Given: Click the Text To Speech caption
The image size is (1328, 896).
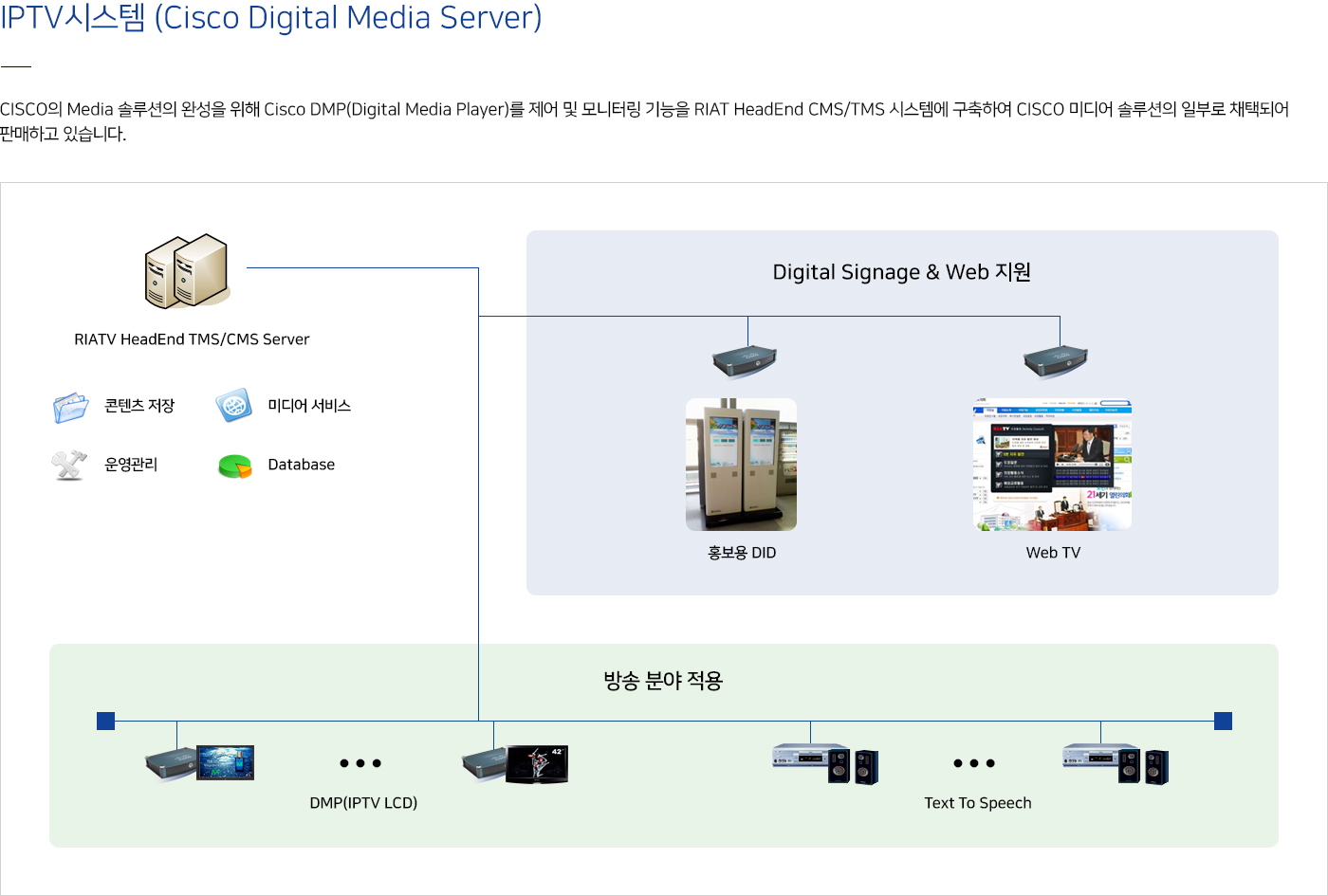Looking at the screenshot, I should tap(978, 803).
